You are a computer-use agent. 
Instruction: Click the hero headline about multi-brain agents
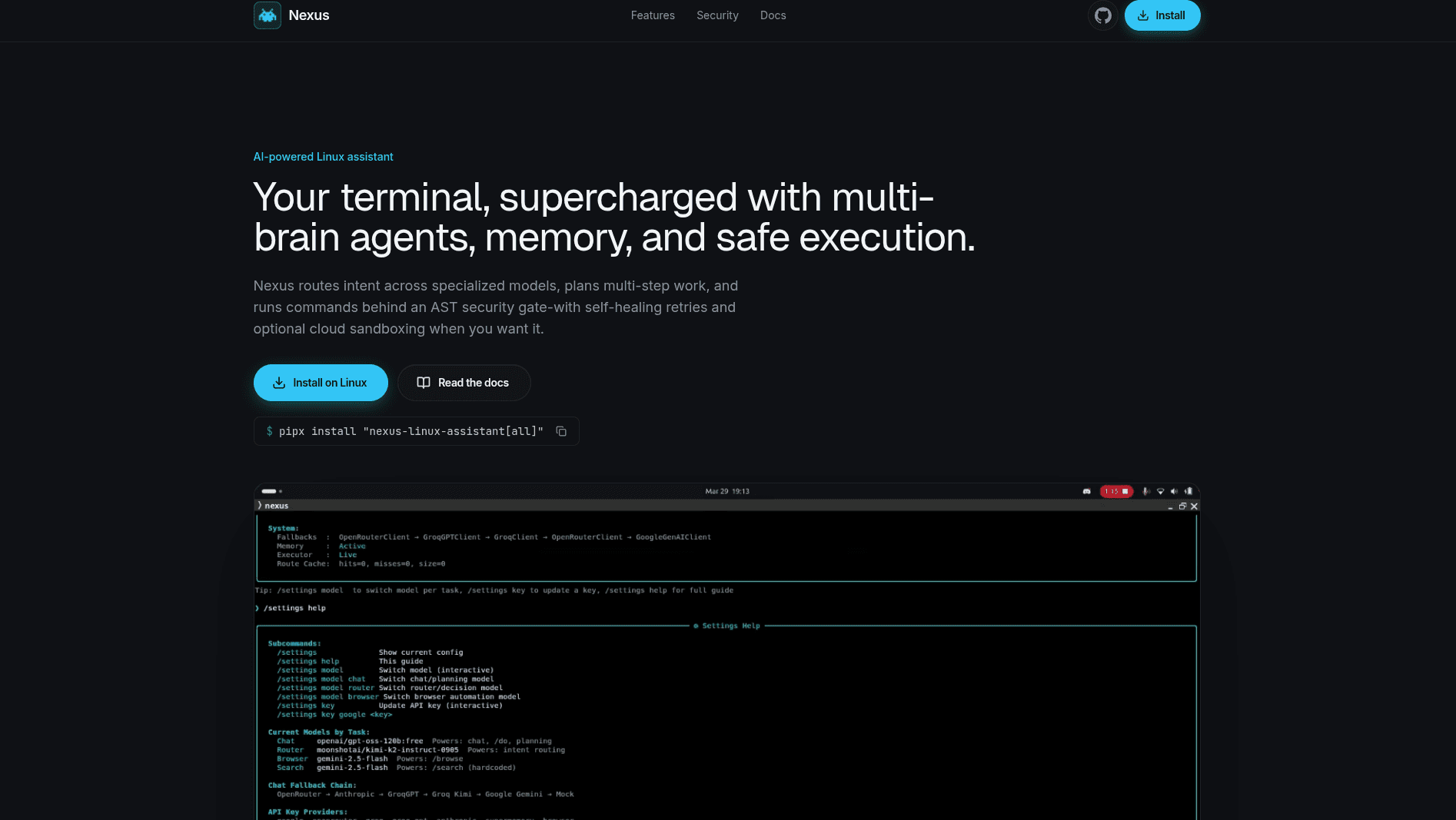pyautogui.click(x=614, y=217)
